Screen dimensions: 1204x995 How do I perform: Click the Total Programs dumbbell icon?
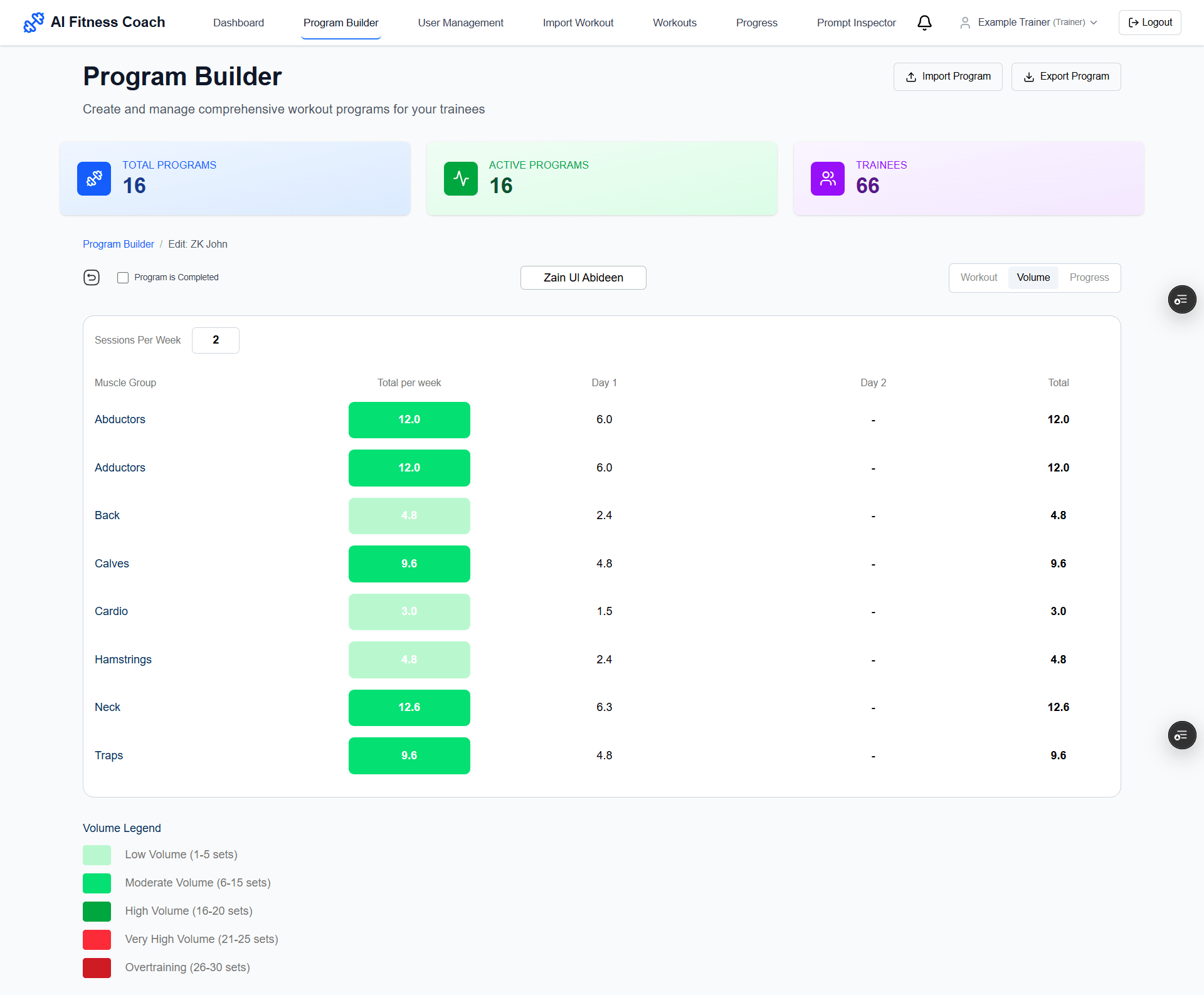point(94,179)
